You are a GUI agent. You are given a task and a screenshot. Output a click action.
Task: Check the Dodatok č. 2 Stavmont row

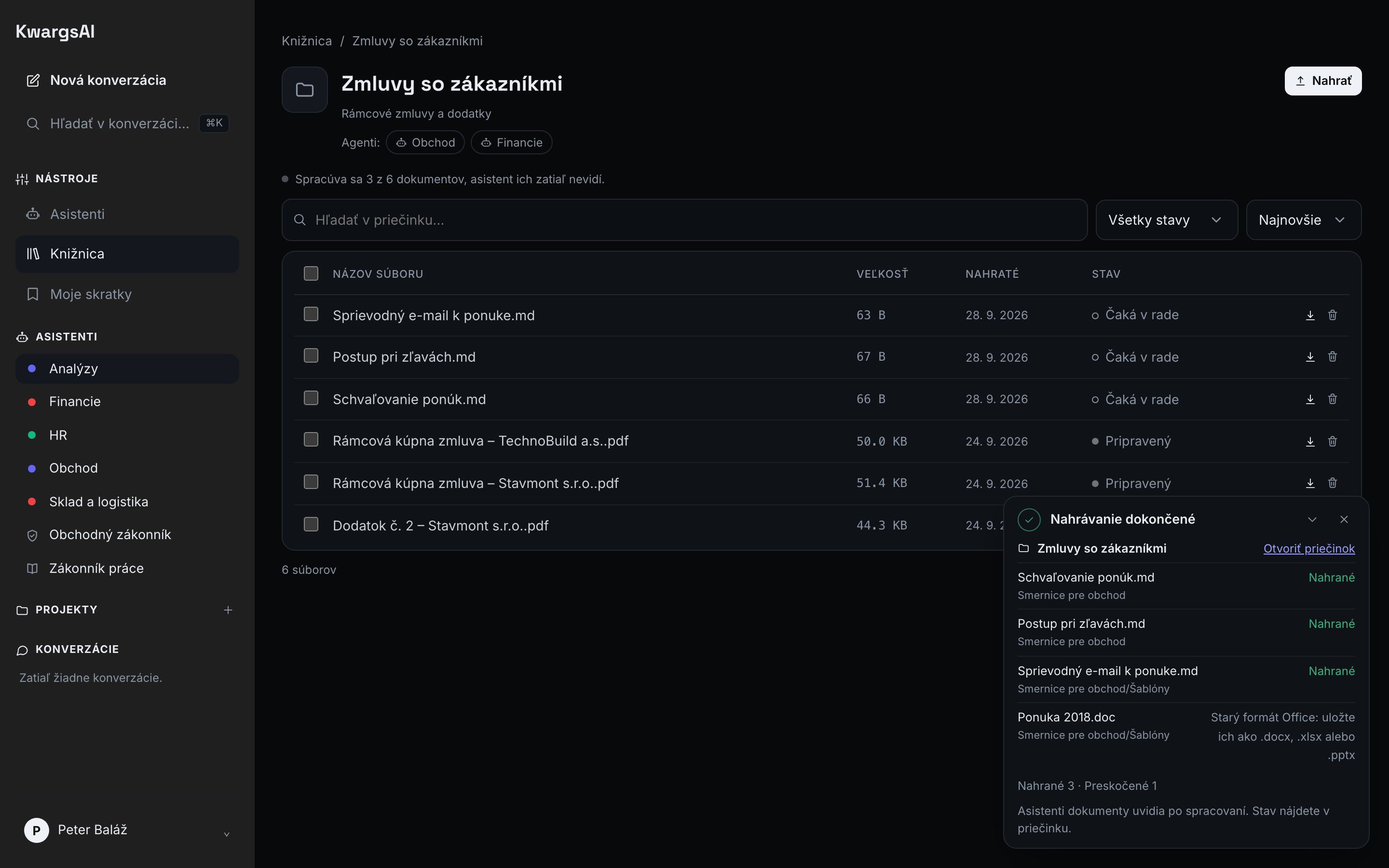(311, 524)
